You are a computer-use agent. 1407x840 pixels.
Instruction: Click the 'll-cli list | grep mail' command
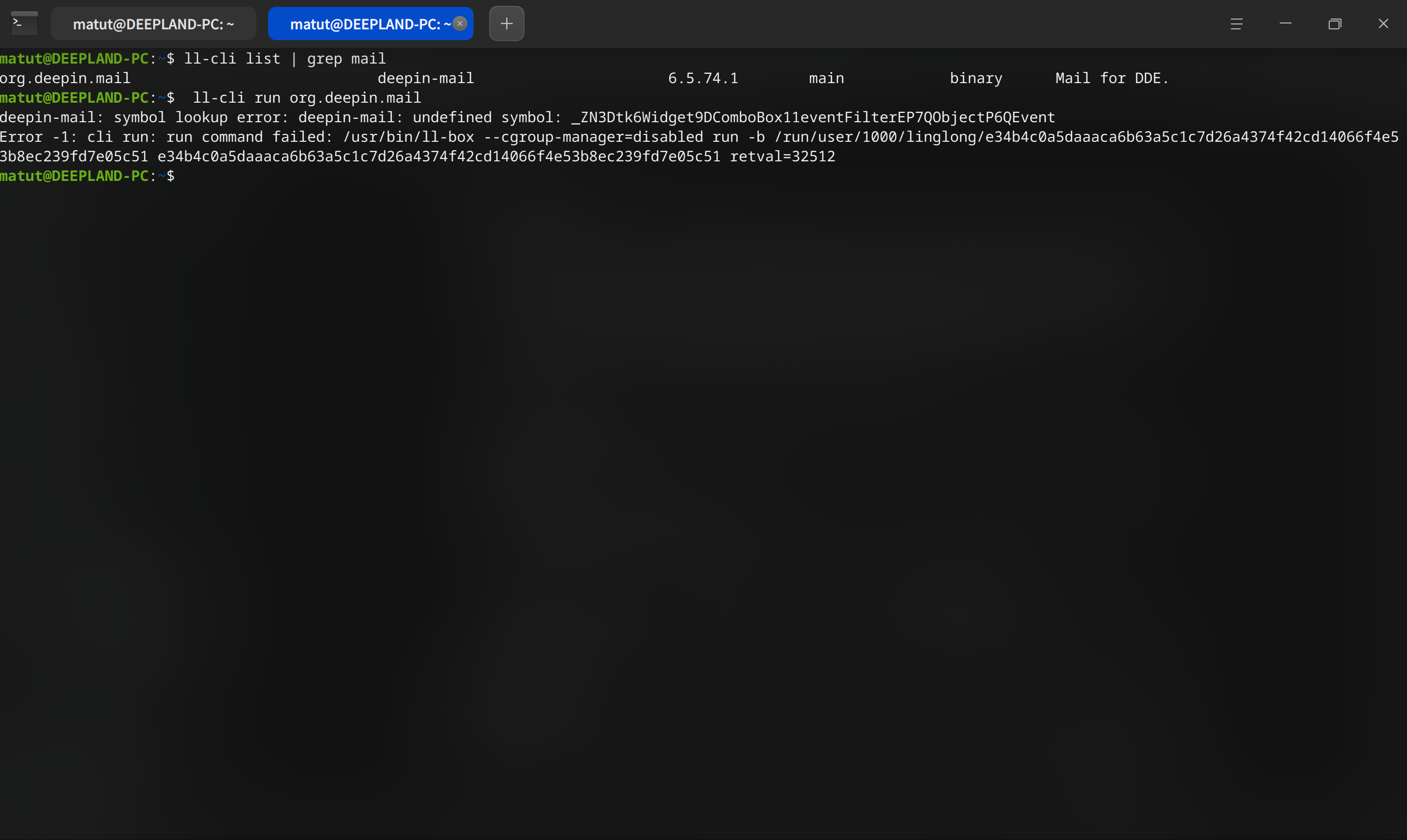coord(285,59)
